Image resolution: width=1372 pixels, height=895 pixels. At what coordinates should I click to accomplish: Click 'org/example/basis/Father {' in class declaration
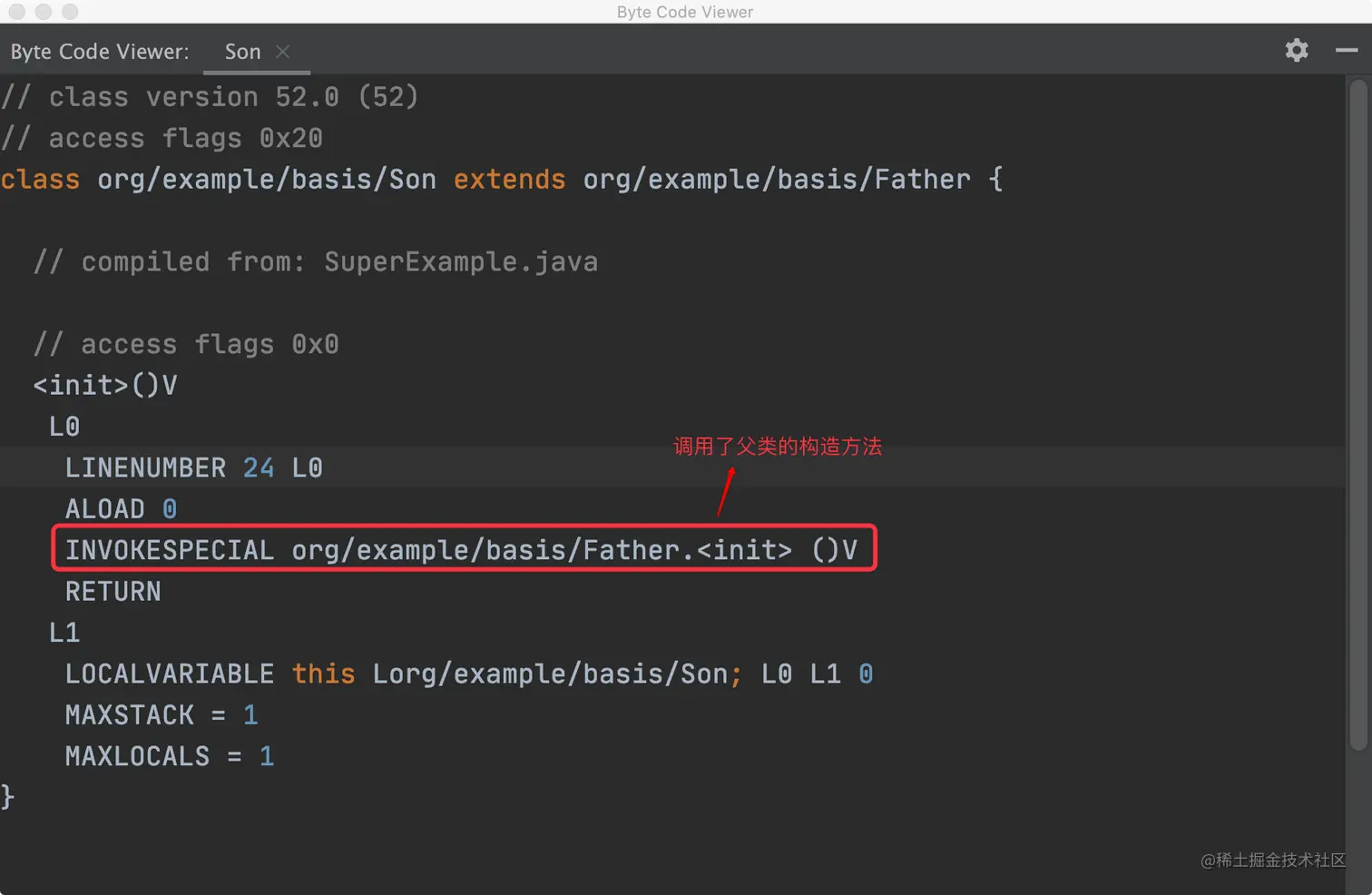[793, 180]
